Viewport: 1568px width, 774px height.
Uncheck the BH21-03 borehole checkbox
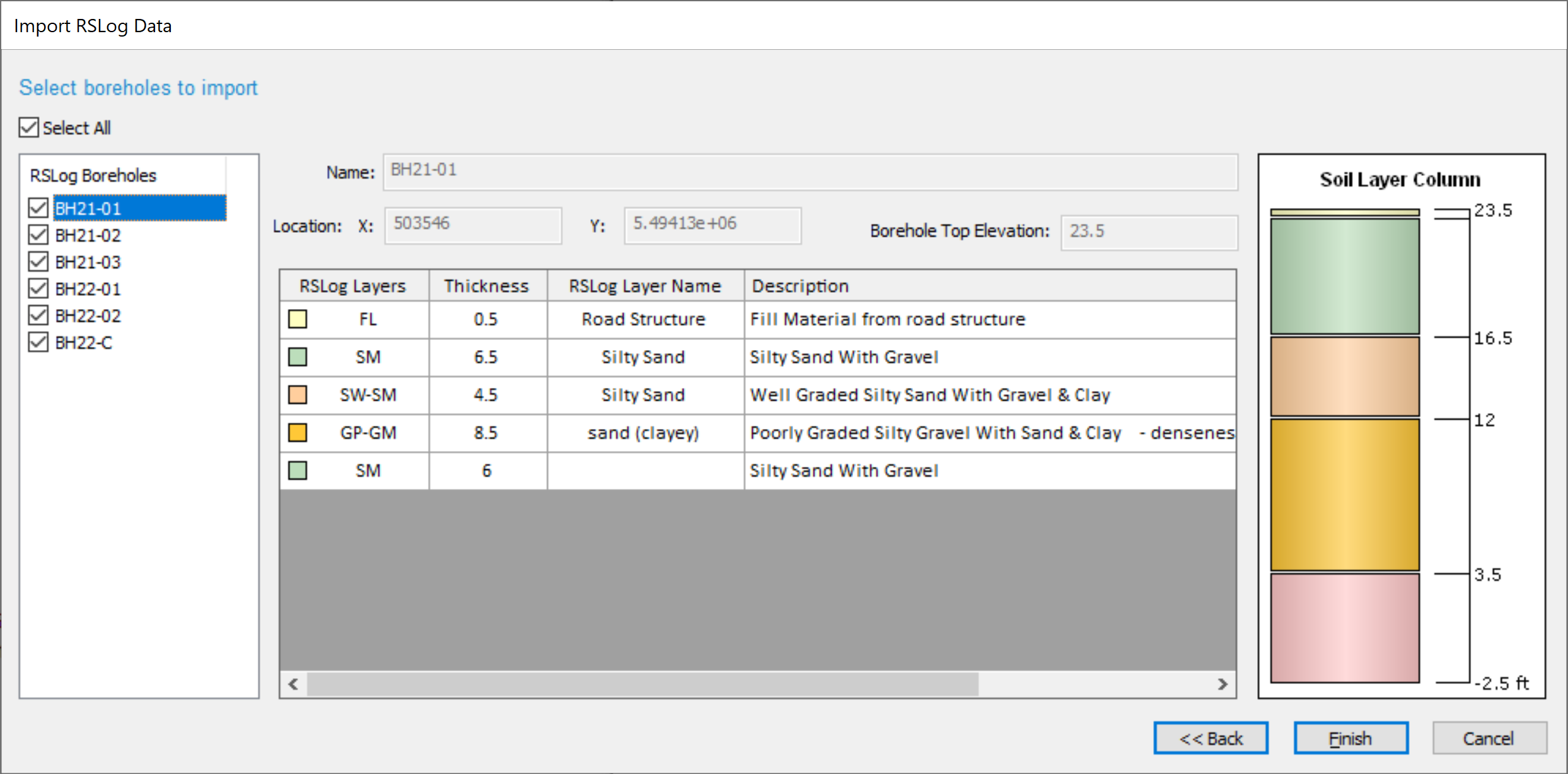[x=38, y=262]
